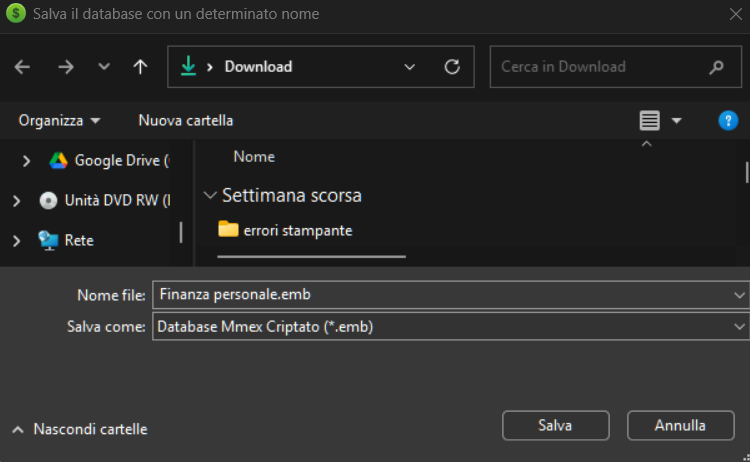Click the Google Drive logo icon

point(58,161)
